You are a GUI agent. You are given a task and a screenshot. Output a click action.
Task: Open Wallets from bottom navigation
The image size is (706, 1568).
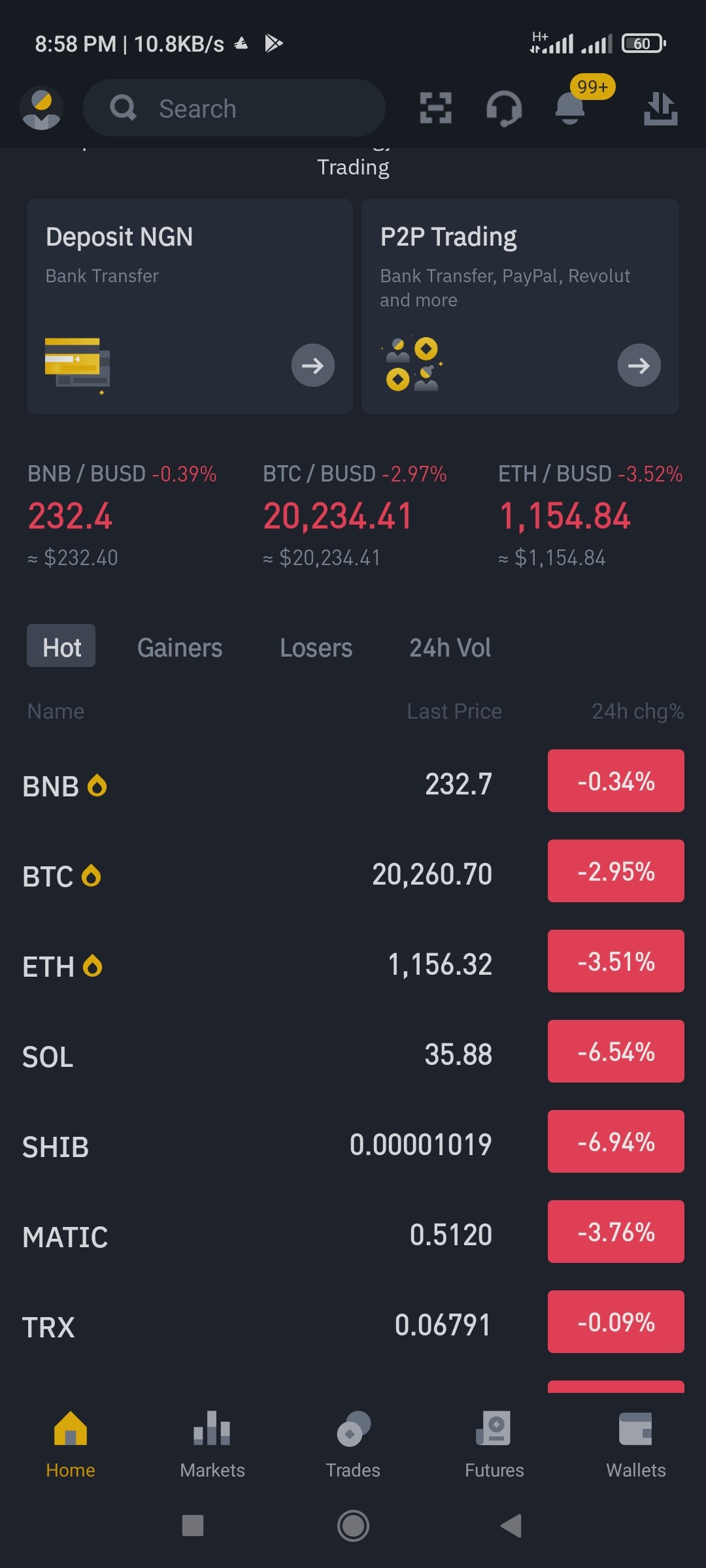[x=635, y=1445]
